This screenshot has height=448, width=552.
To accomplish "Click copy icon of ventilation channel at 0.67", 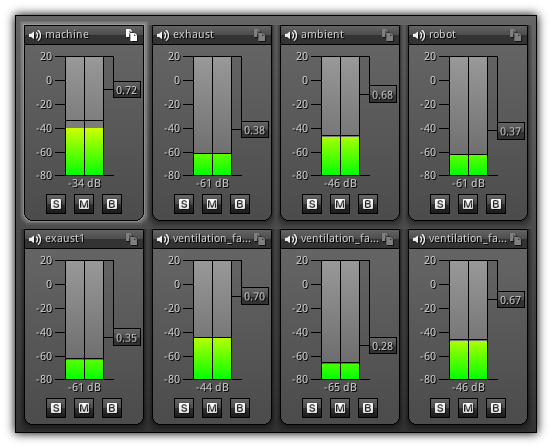I will pyautogui.click(x=516, y=239).
